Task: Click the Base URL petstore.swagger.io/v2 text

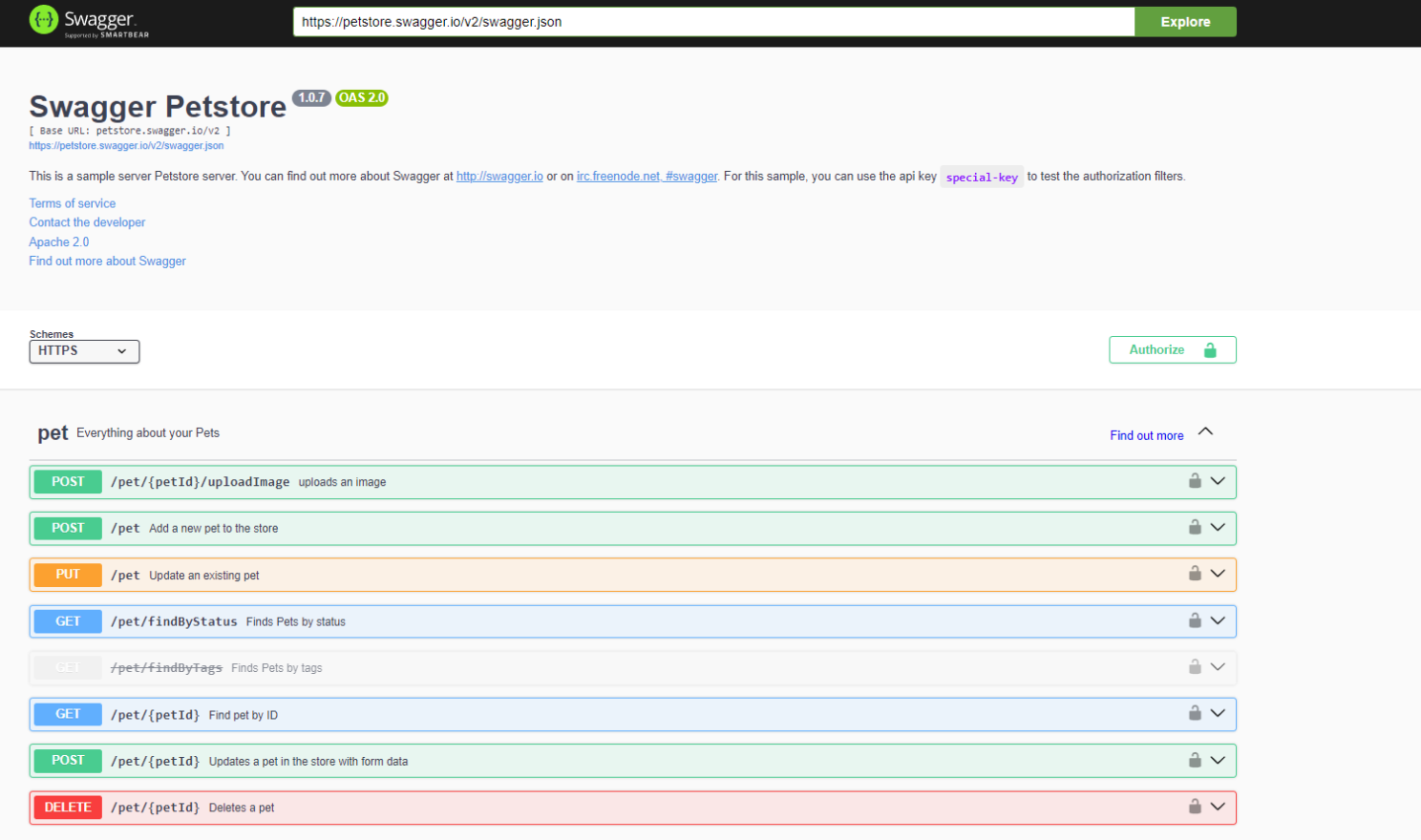Action: tap(130, 131)
